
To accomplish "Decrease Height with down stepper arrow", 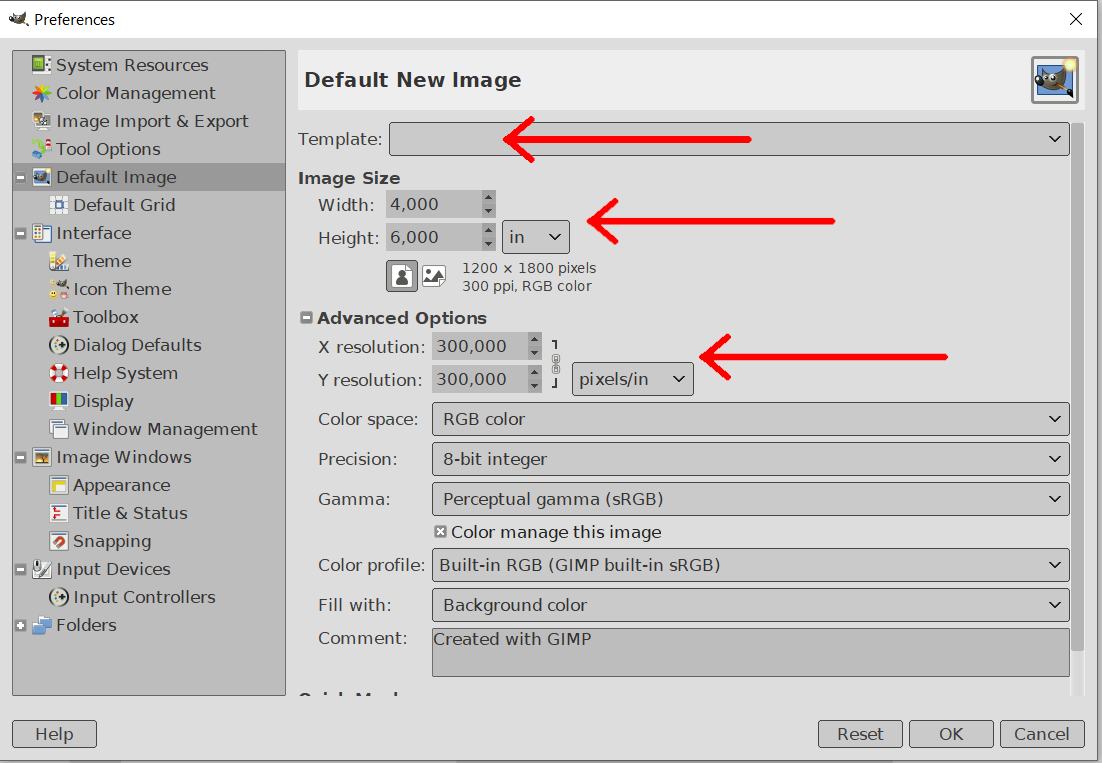I will [x=488, y=244].
